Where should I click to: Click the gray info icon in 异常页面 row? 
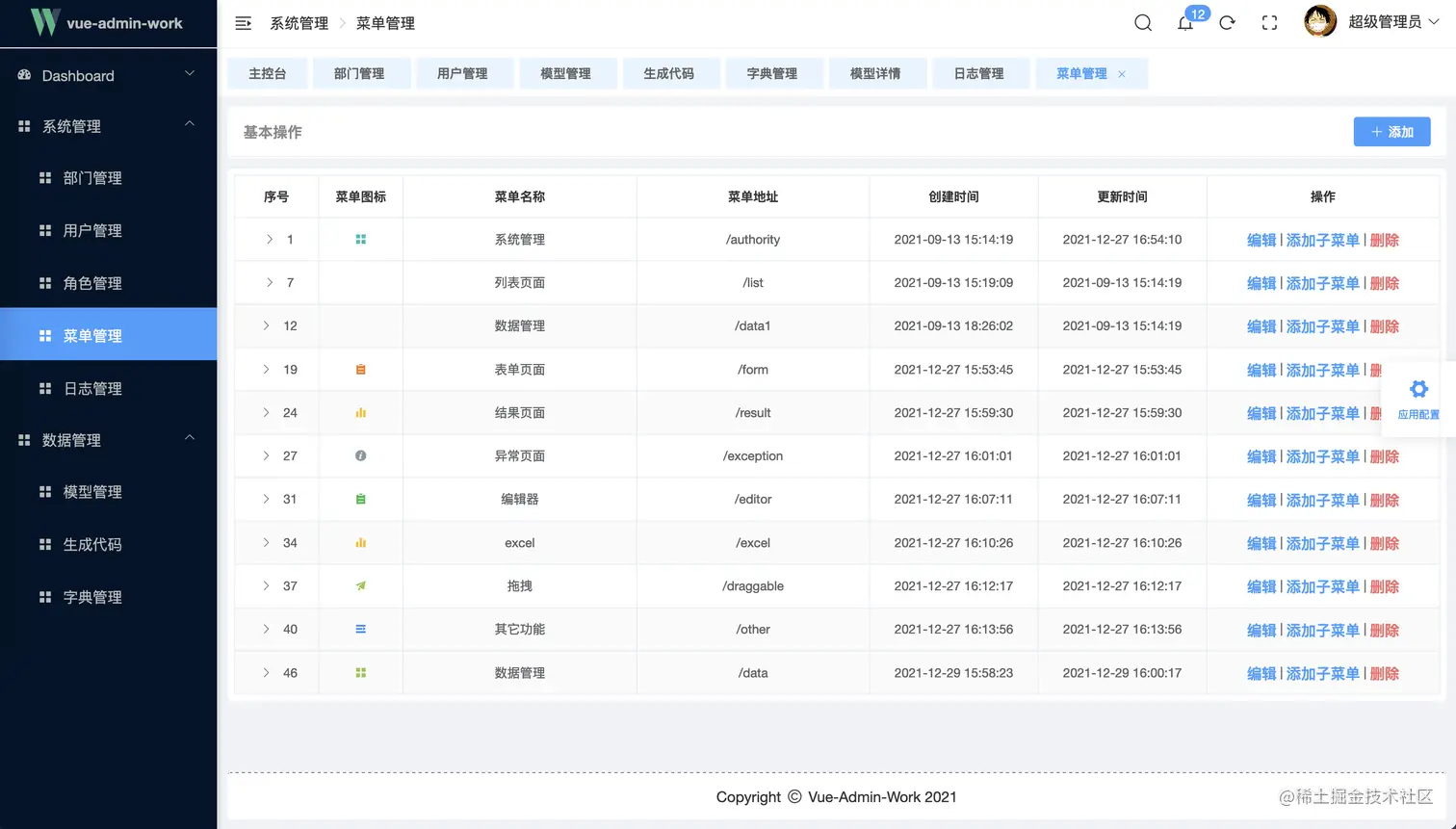(360, 455)
